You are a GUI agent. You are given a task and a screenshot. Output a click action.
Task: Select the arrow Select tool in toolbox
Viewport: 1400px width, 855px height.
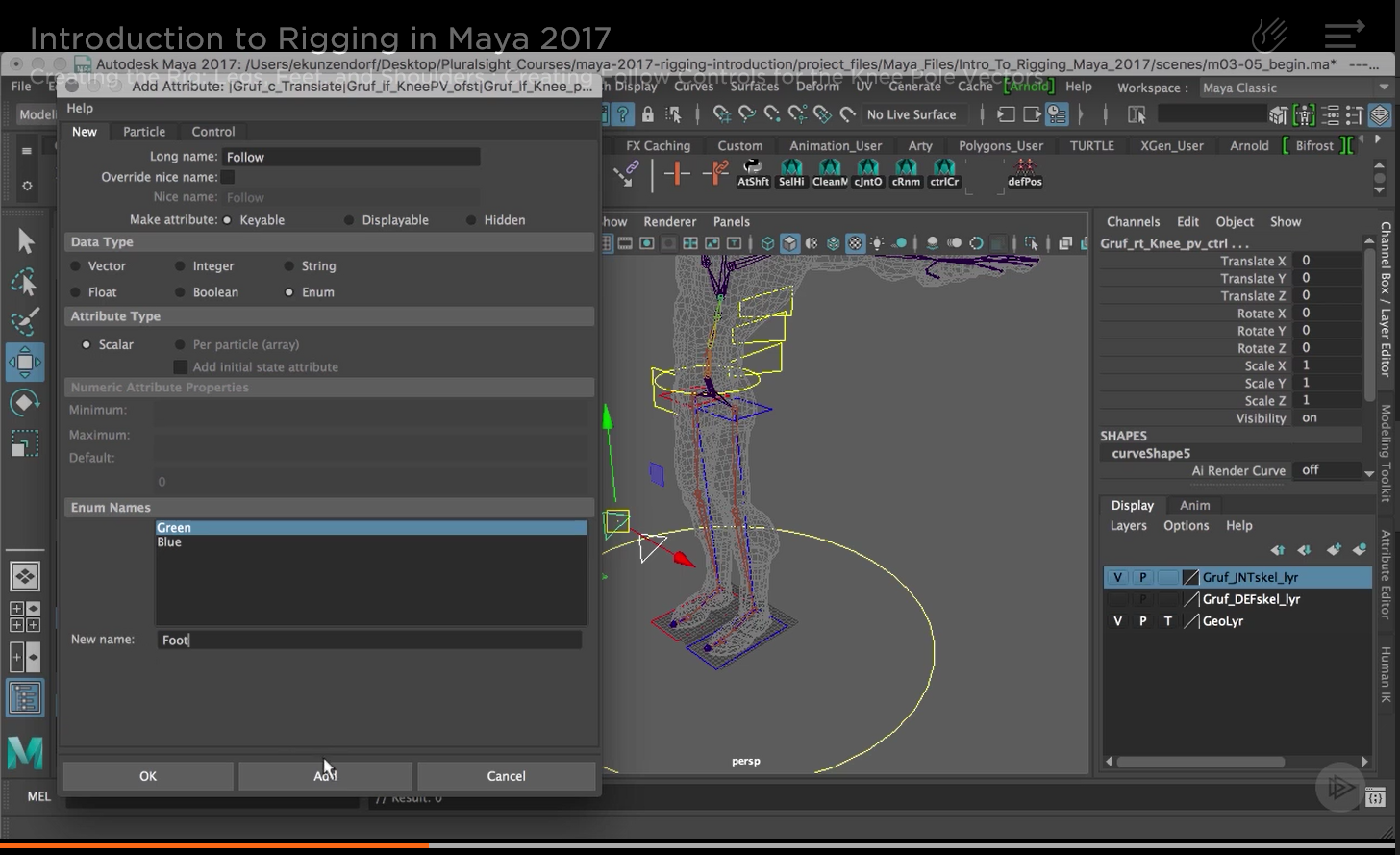tap(25, 240)
